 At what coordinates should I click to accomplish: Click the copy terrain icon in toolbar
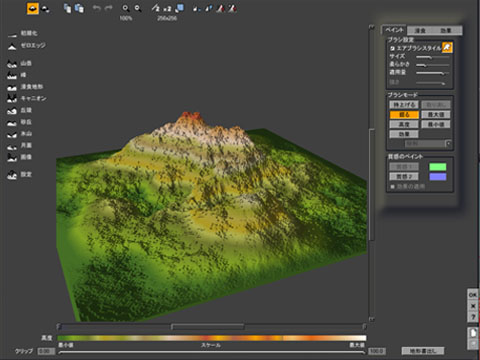(67, 8)
